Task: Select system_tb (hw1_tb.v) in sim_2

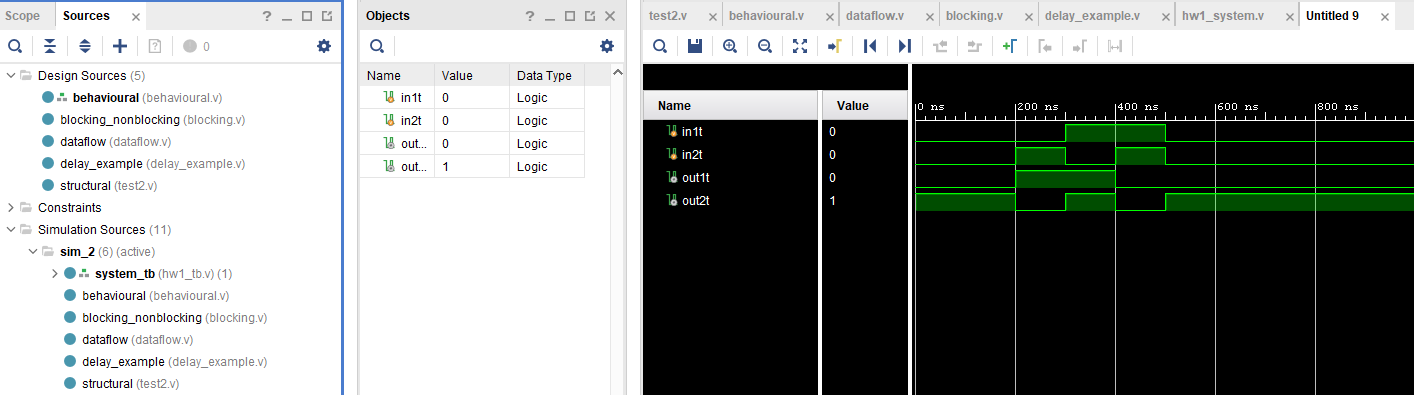Action: 164,273
